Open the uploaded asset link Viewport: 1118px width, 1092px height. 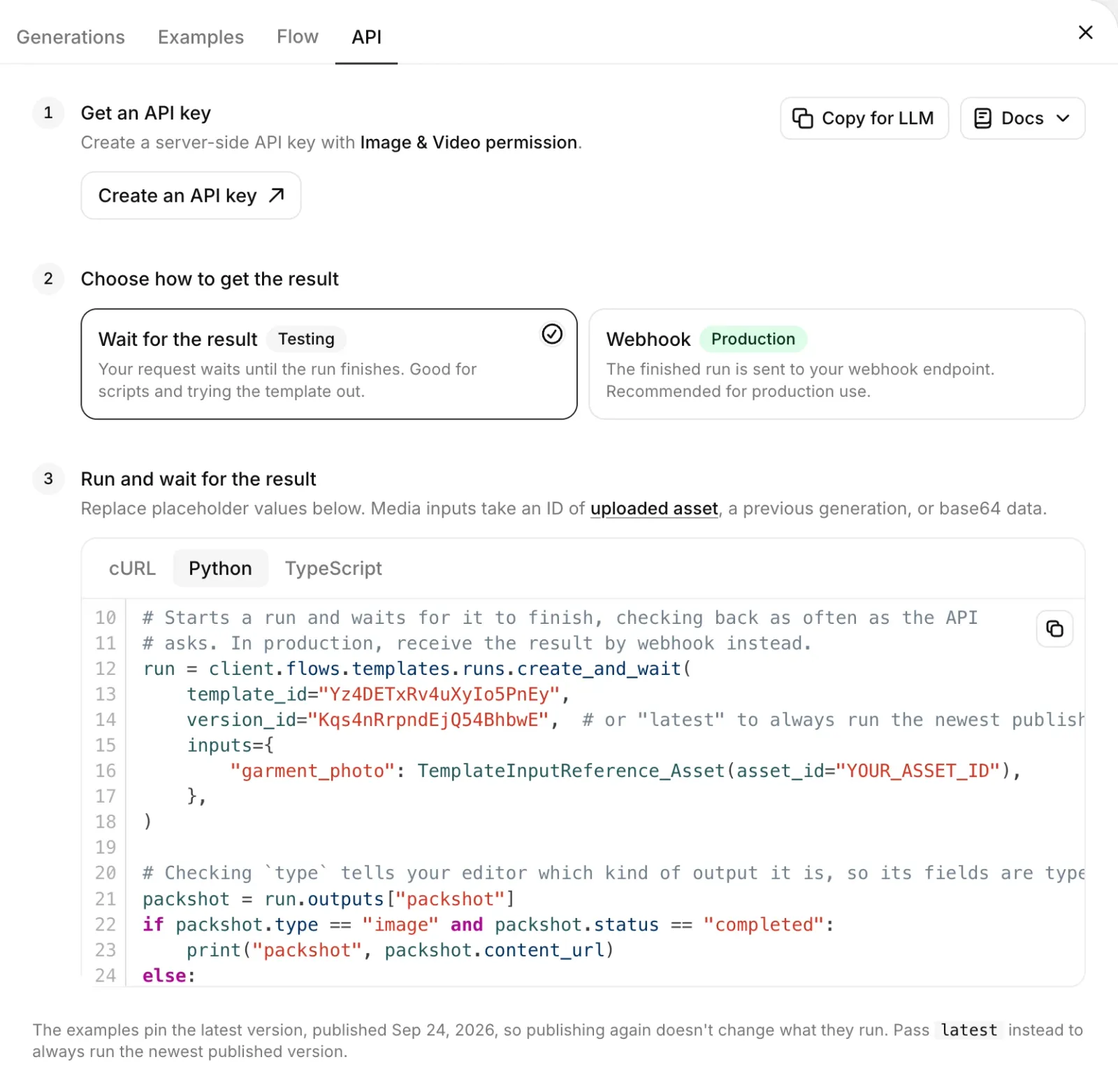pyautogui.click(x=654, y=509)
